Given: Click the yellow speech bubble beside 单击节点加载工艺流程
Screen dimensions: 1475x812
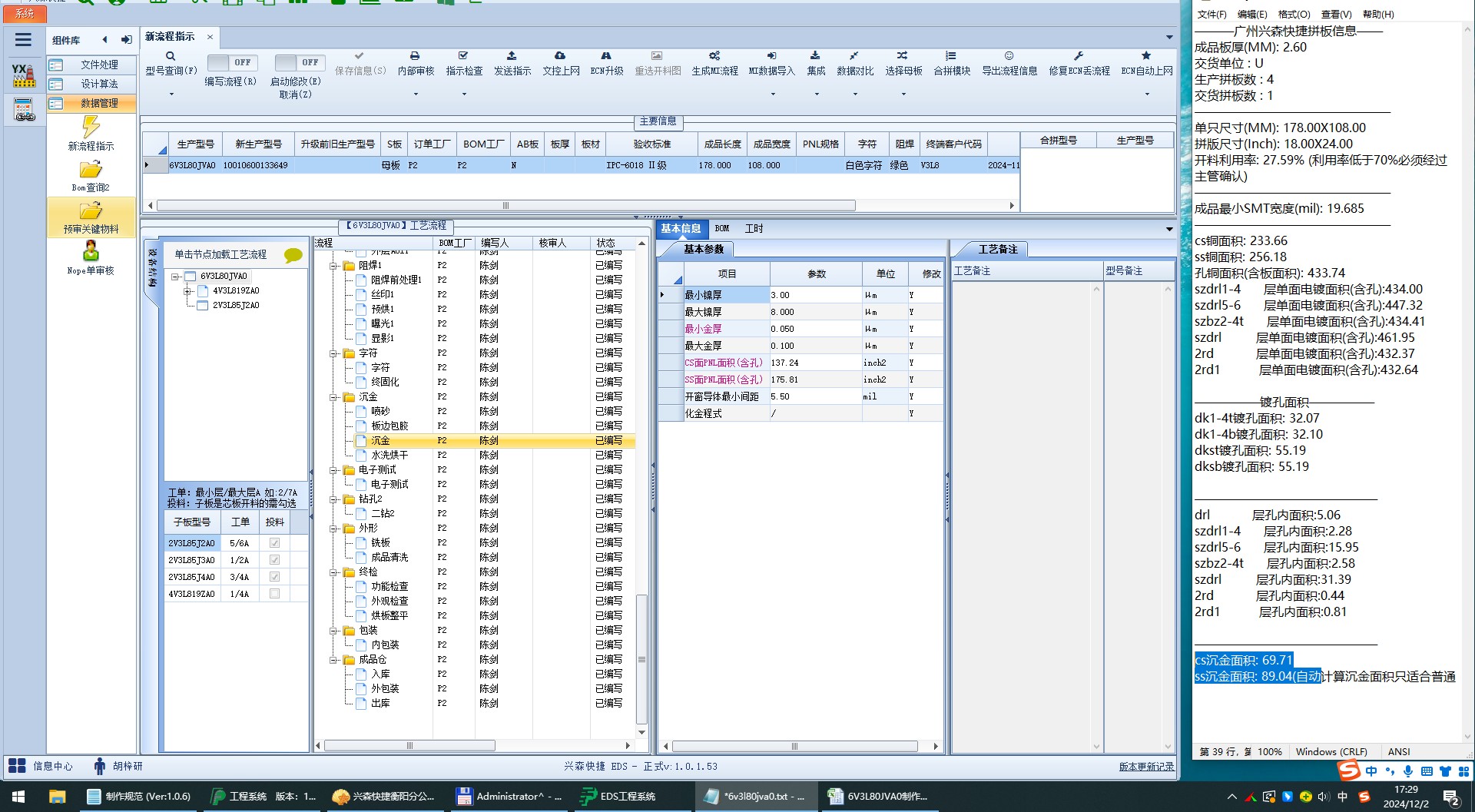Looking at the screenshot, I should (x=293, y=255).
